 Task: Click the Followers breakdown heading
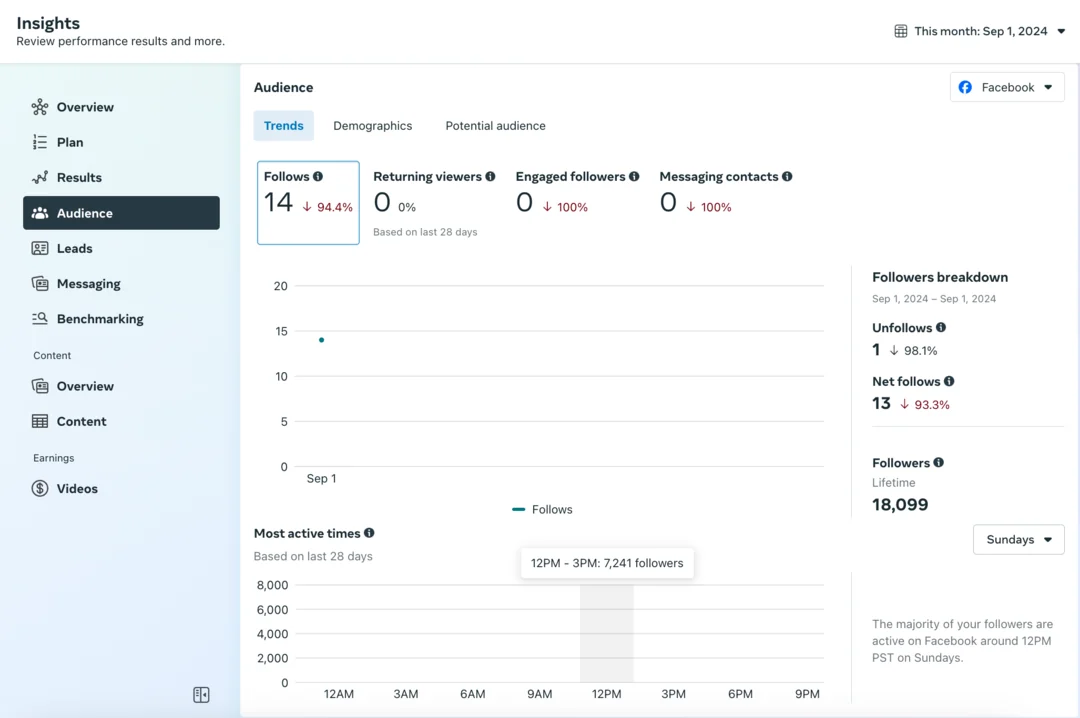click(x=939, y=277)
